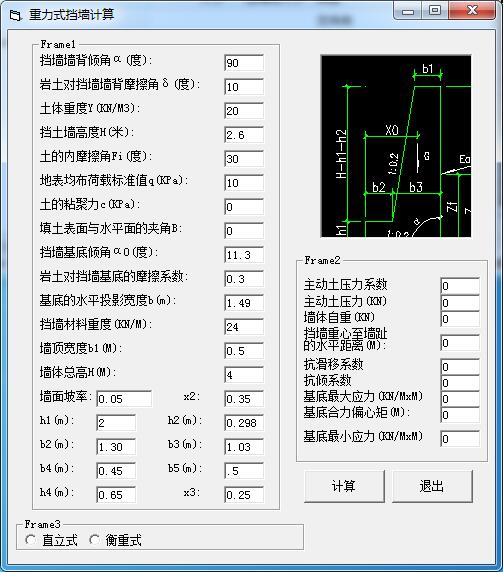The width and height of the screenshot is (503, 572).
Task: Focus the 土体重度 input showing 20
Action: 244,111
